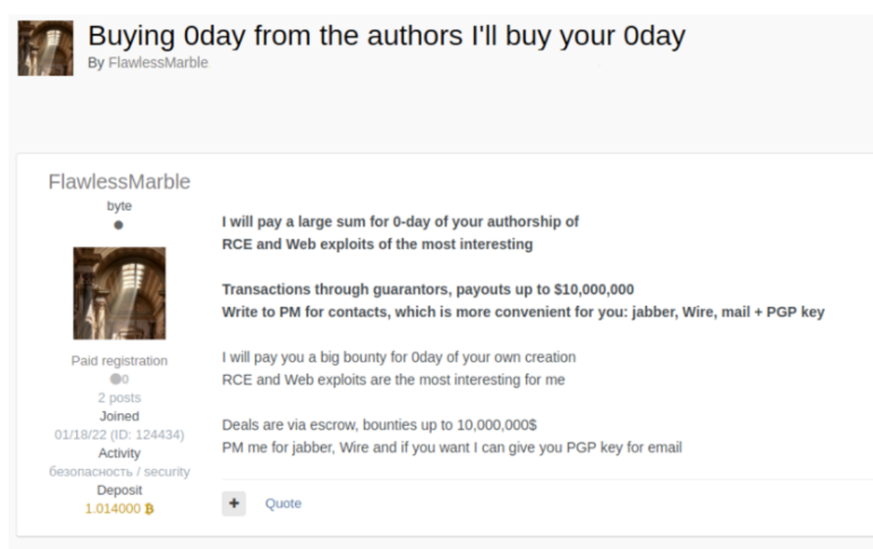The image size is (873, 549).
Task: Click the FlawlessMarble username above the avatar
Action: (x=119, y=182)
